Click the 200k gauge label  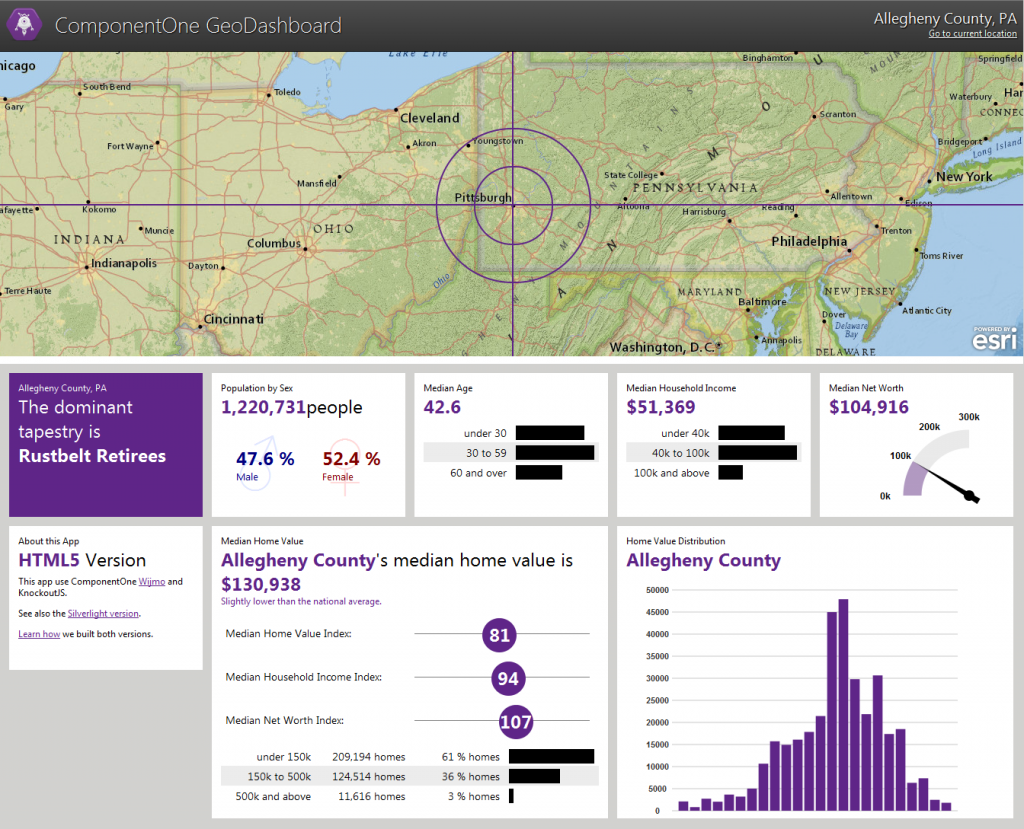[x=929, y=427]
